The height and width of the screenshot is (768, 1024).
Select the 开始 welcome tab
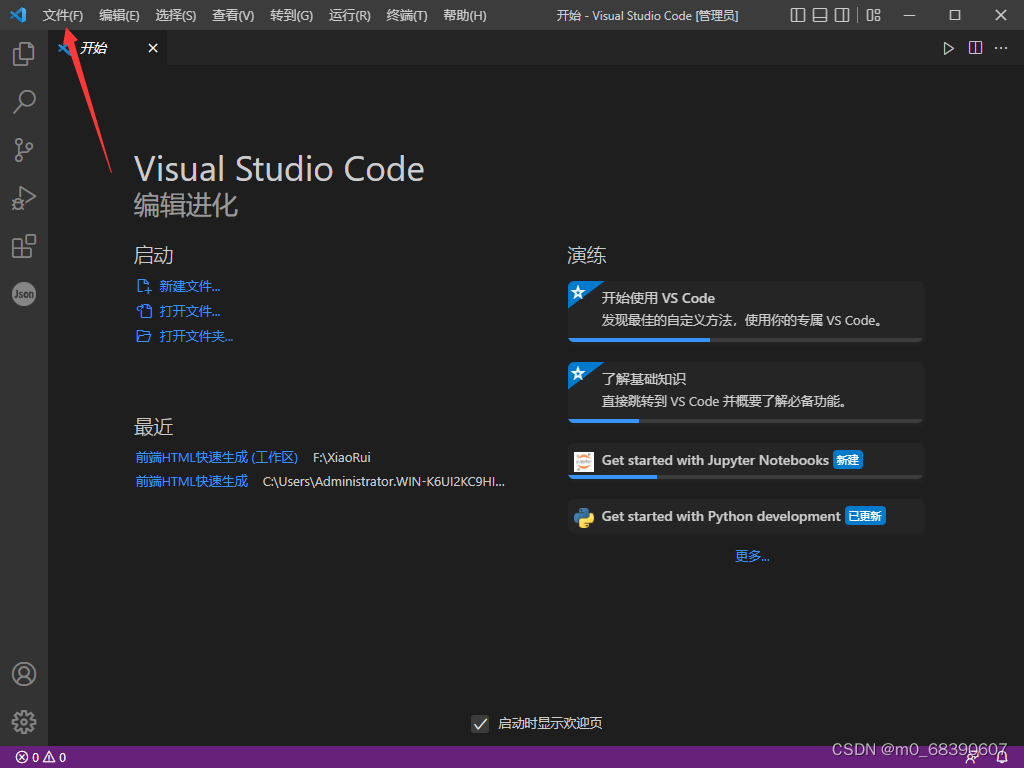click(x=108, y=48)
